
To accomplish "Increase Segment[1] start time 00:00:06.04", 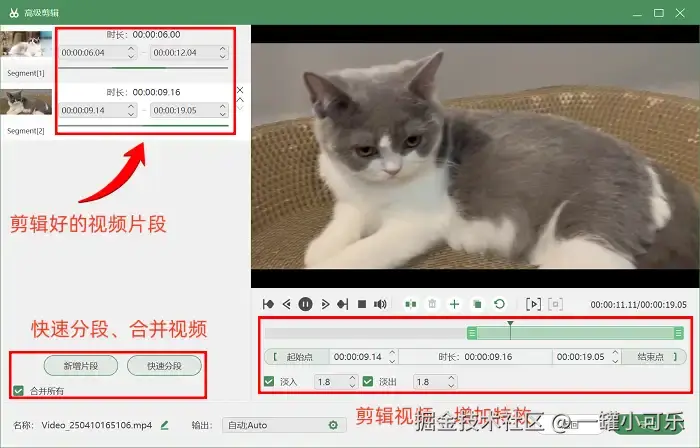I will point(131,49).
